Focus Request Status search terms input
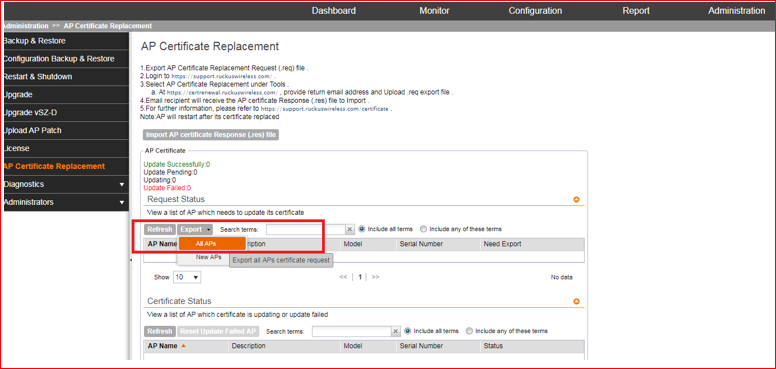The image size is (776, 369). click(306, 230)
